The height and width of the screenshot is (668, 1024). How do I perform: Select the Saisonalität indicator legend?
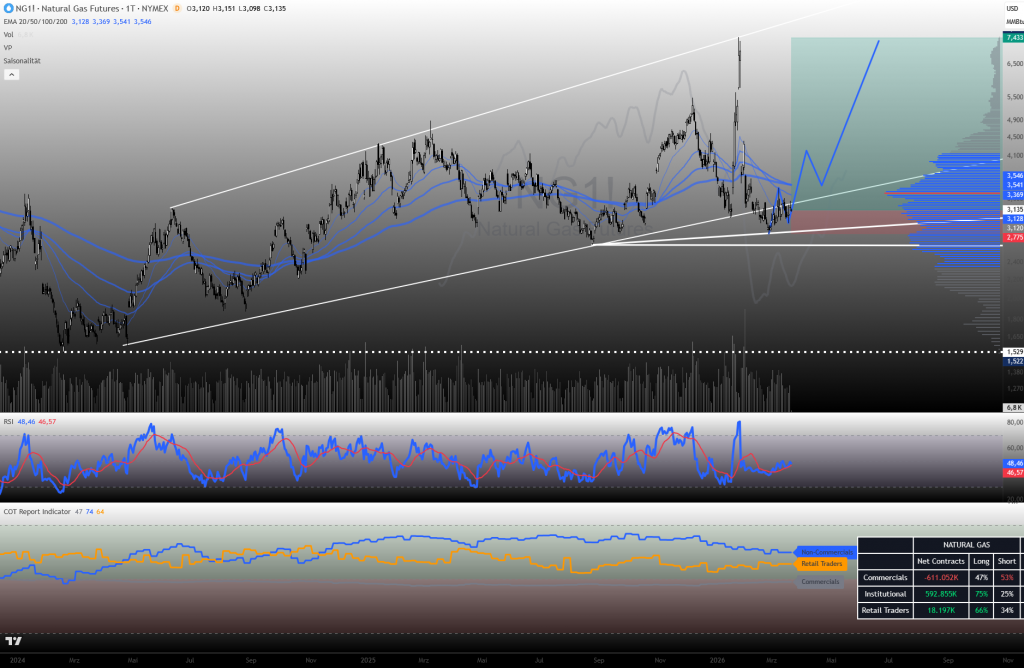click(x=22, y=60)
